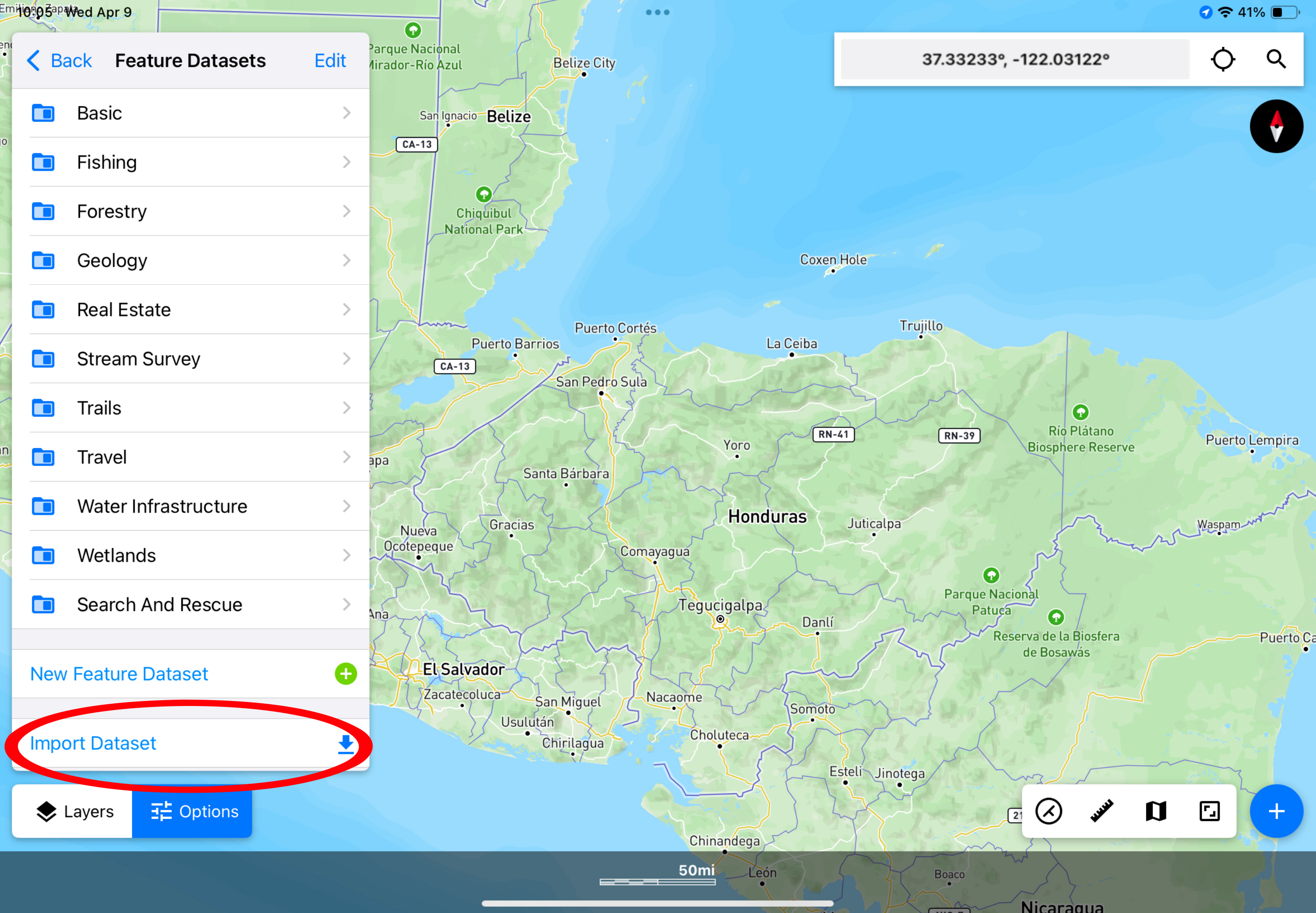Tap the Geology folder icon
The height and width of the screenshot is (913, 1316).
click(43, 261)
